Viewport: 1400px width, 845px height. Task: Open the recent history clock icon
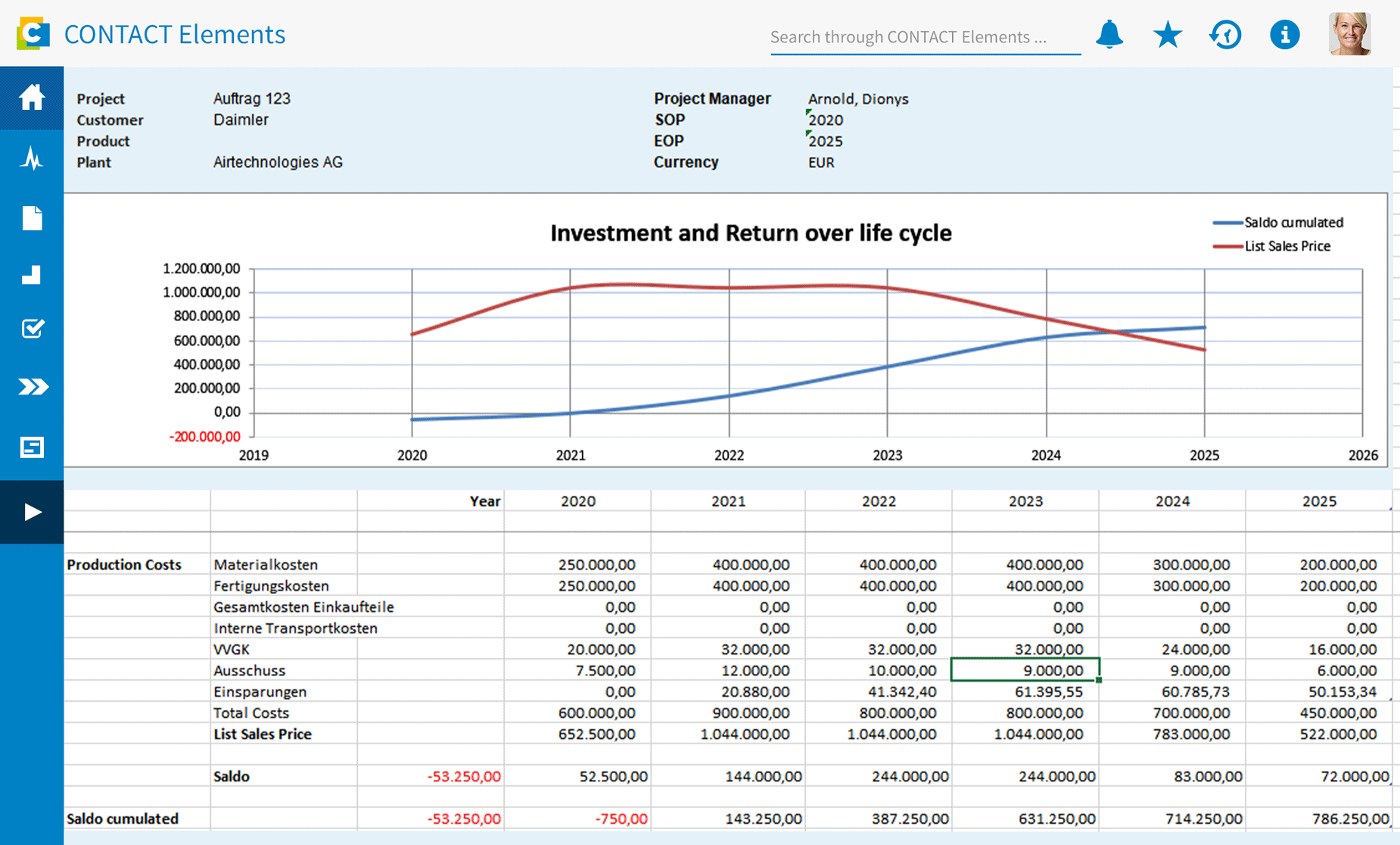coord(1226,34)
